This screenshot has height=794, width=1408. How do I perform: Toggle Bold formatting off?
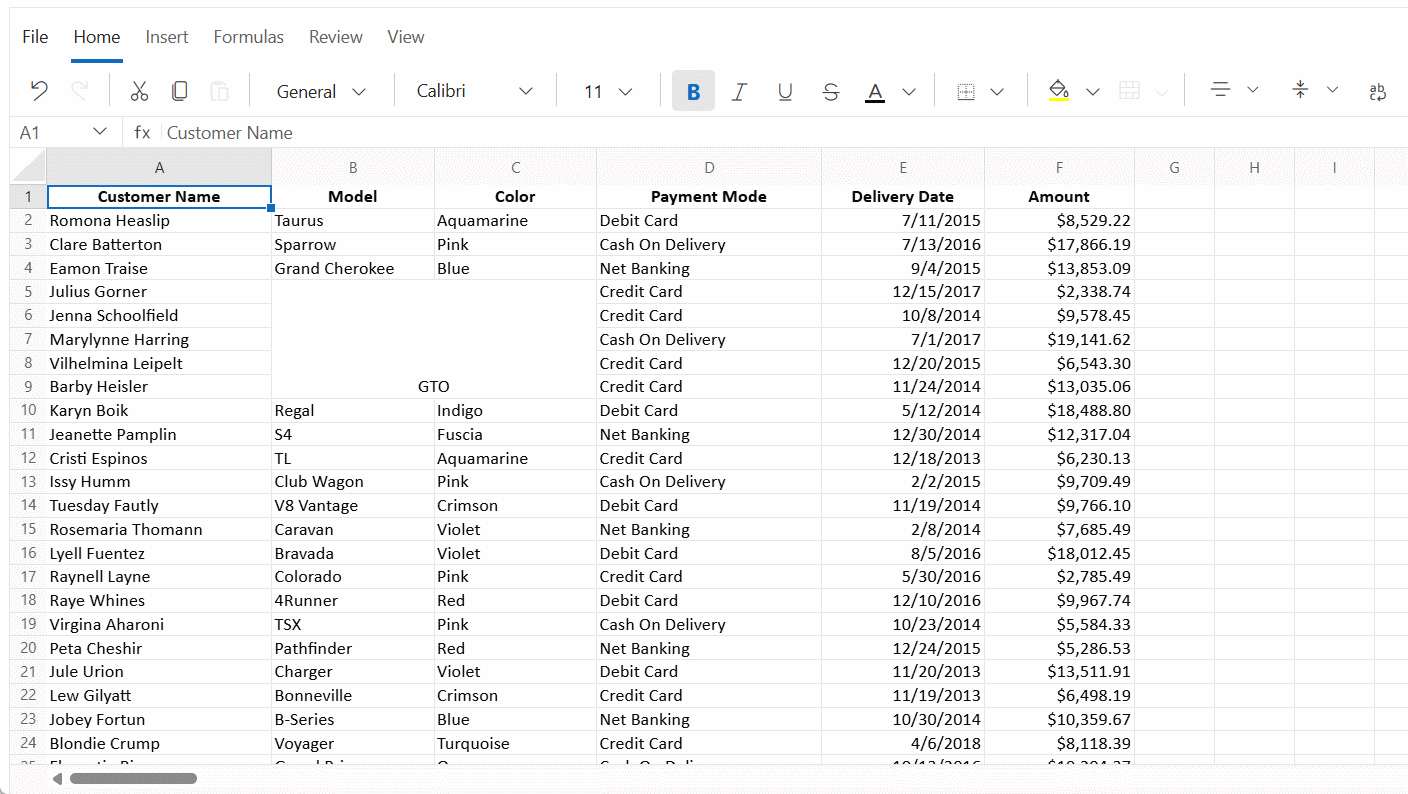click(x=693, y=92)
